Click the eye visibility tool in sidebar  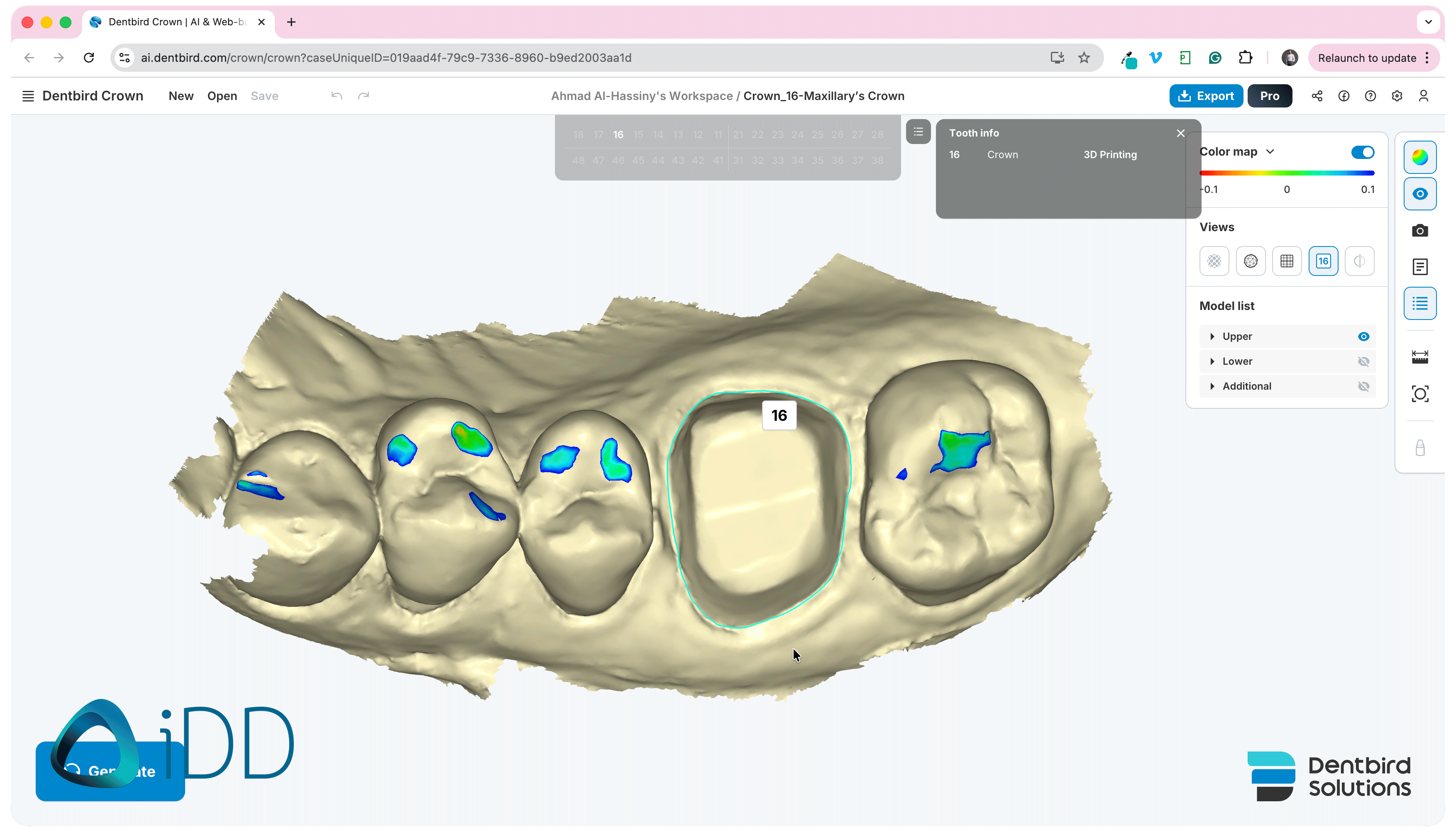pyautogui.click(x=1419, y=194)
